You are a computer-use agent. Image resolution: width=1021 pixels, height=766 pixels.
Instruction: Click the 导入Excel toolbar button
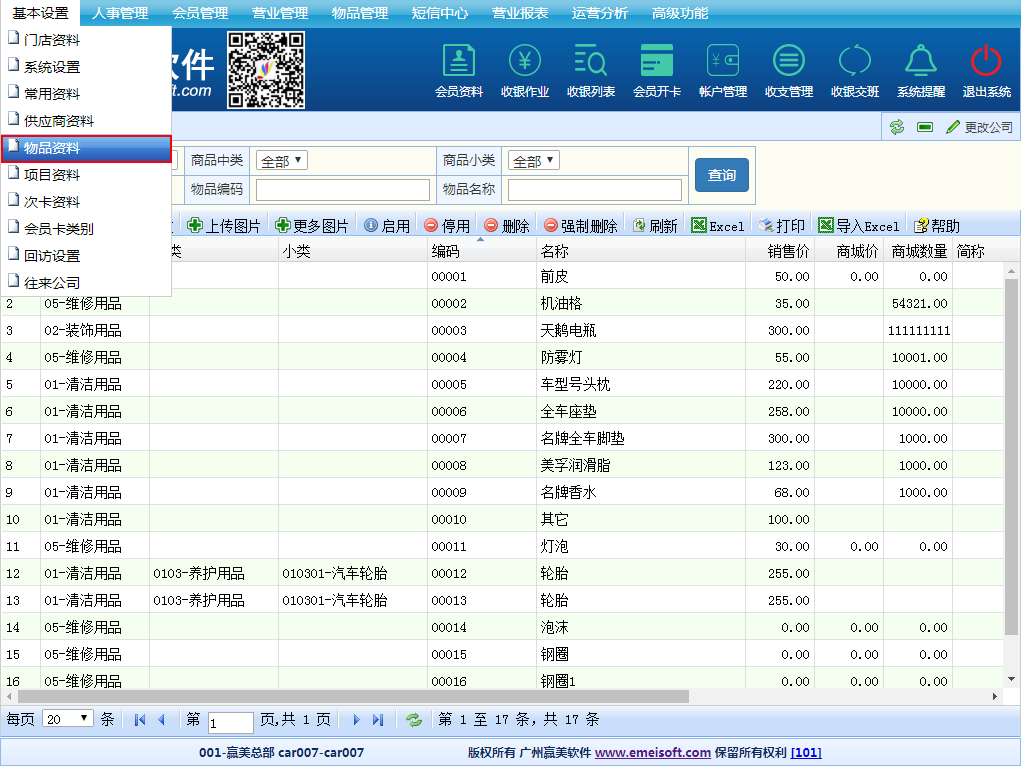click(858, 226)
